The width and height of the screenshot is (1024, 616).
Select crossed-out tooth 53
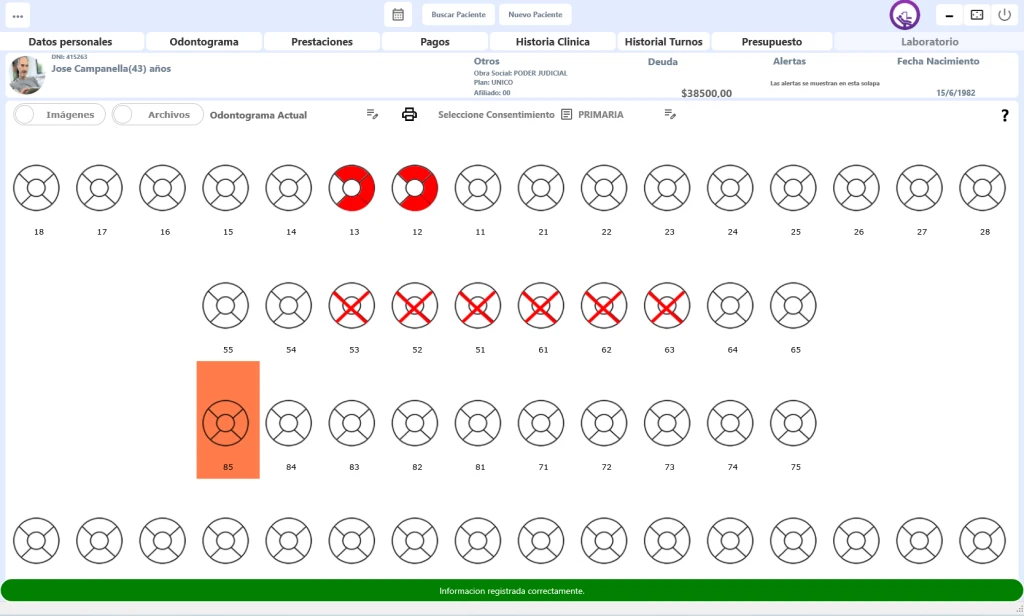click(352, 305)
